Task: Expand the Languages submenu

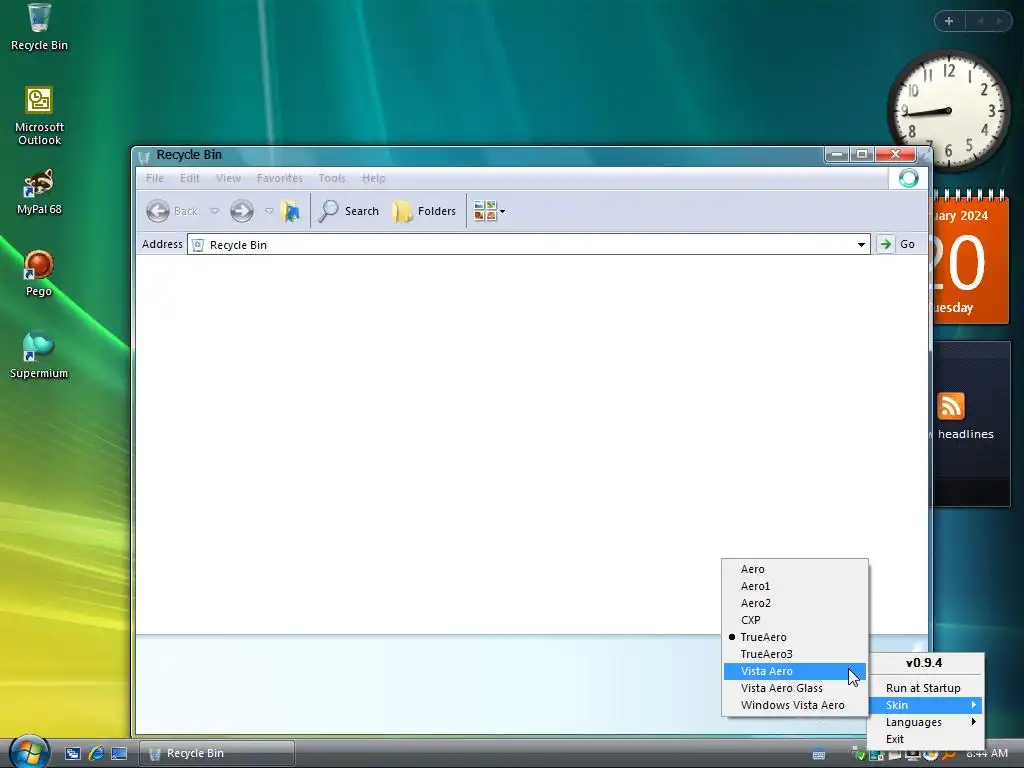Action: pos(925,722)
